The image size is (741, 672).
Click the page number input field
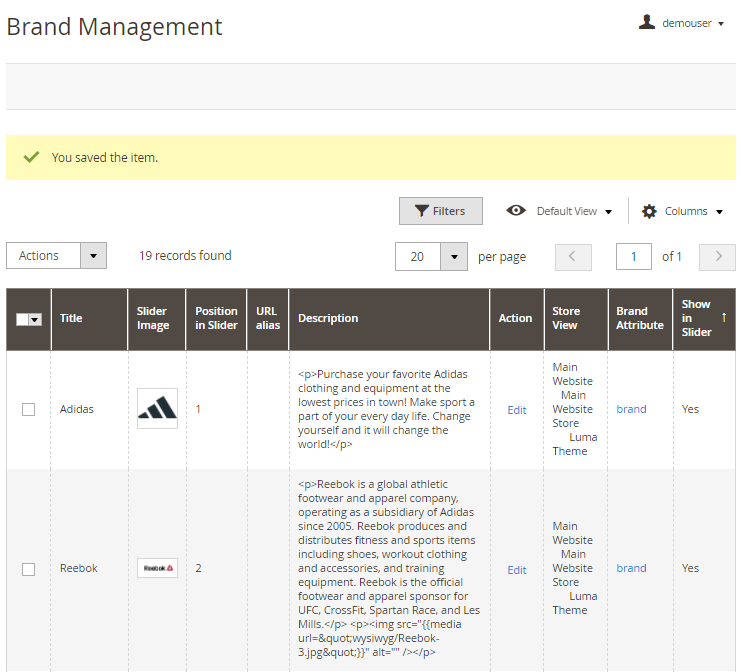pyautogui.click(x=634, y=257)
